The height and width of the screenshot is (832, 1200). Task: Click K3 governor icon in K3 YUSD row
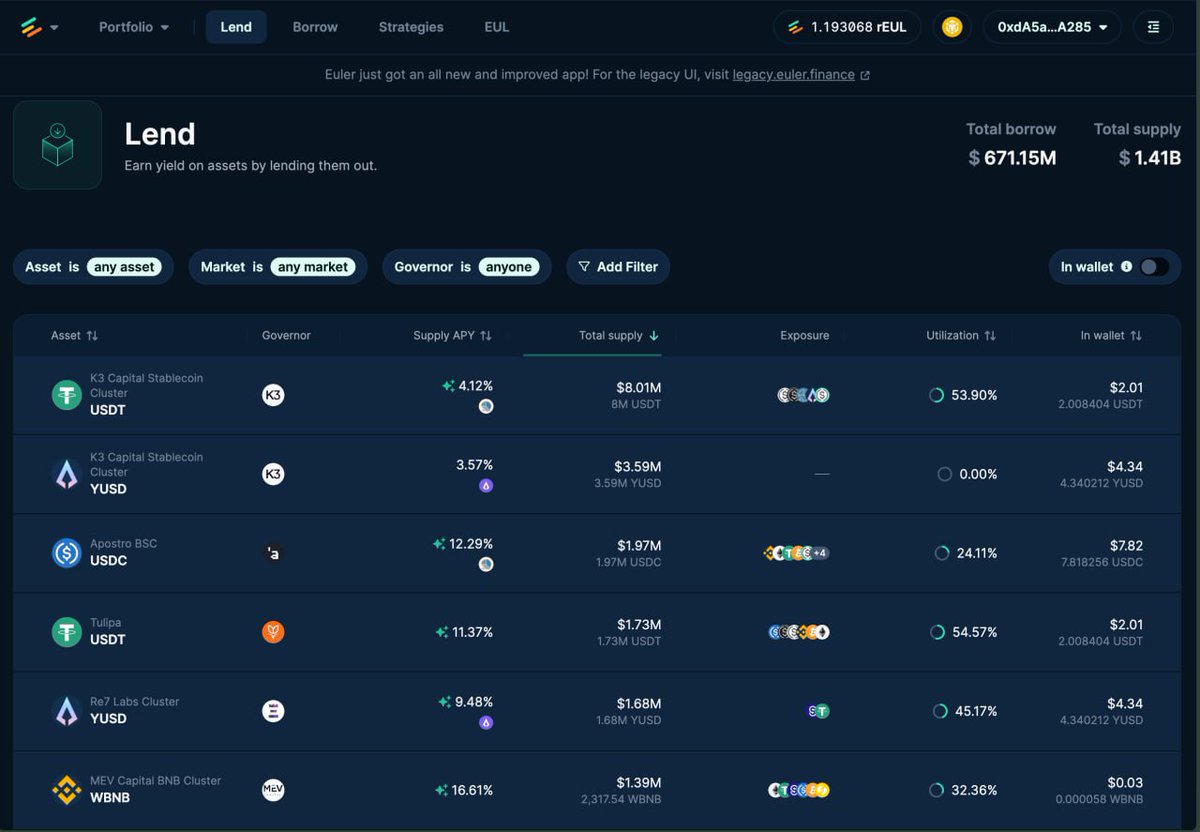[x=273, y=474]
